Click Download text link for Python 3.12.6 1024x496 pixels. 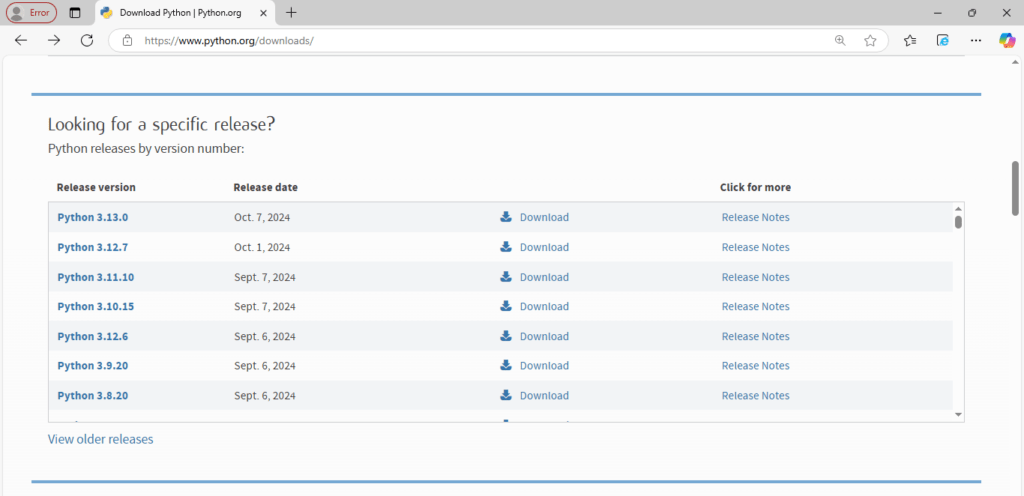coord(544,336)
